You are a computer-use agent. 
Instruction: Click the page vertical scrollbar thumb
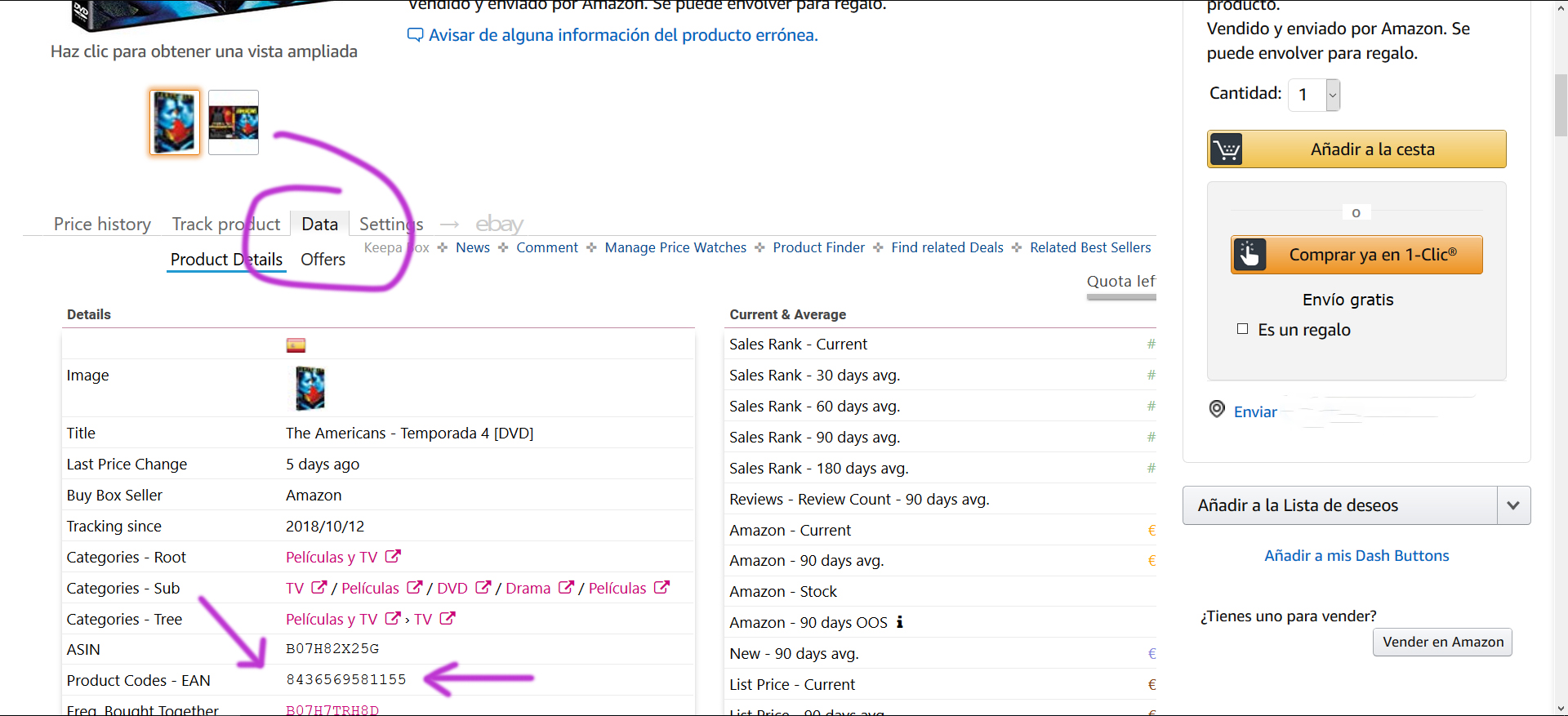coord(1561,106)
